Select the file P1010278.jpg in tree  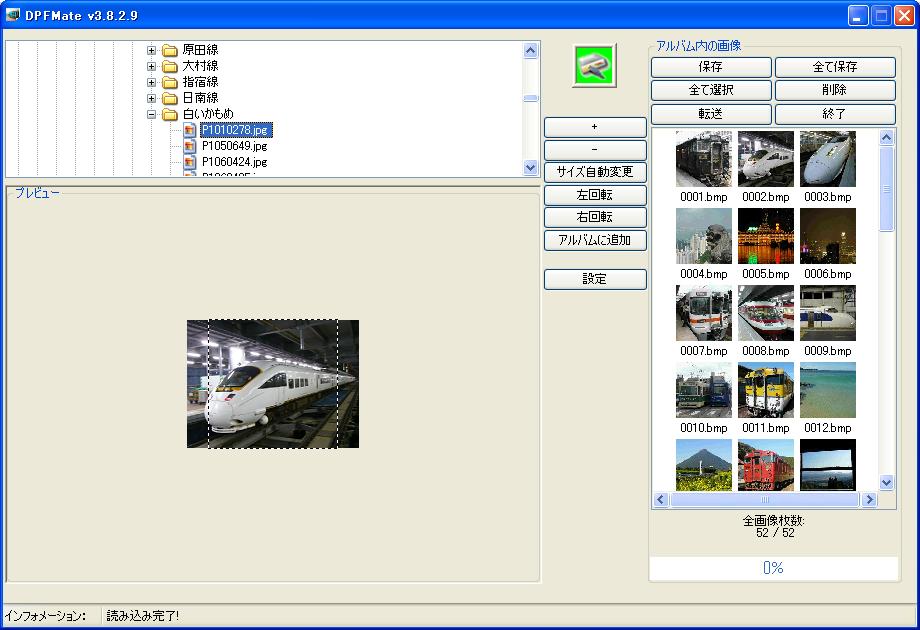point(236,130)
